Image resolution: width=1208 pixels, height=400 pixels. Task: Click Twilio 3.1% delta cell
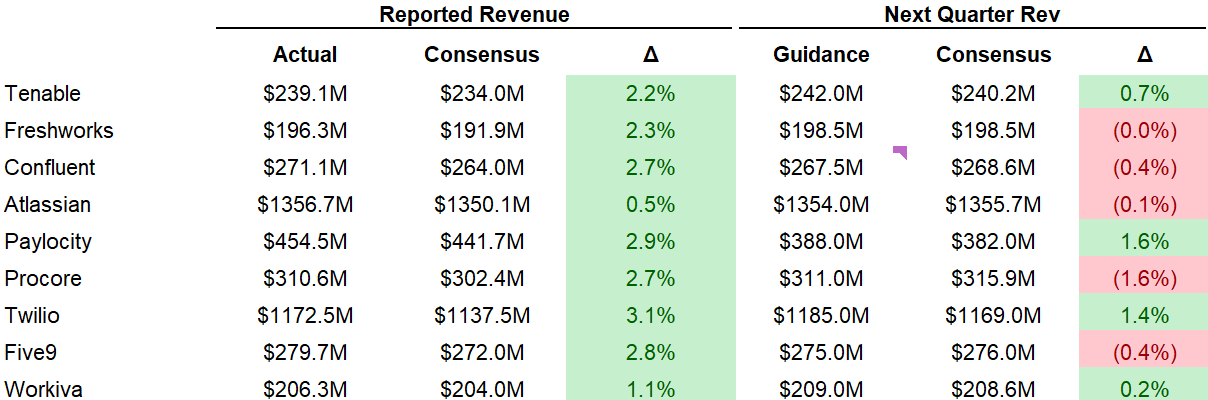[x=650, y=316]
